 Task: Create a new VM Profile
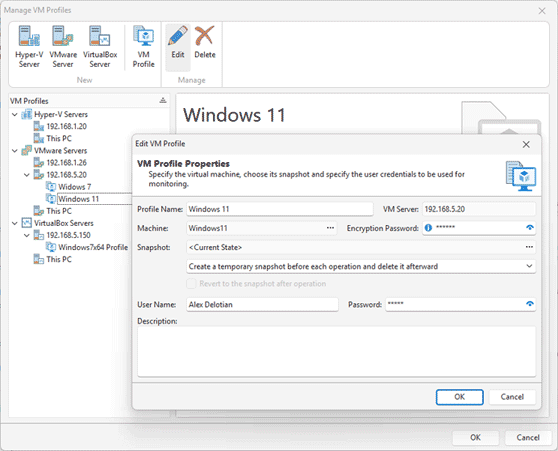pyautogui.click(x=143, y=47)
